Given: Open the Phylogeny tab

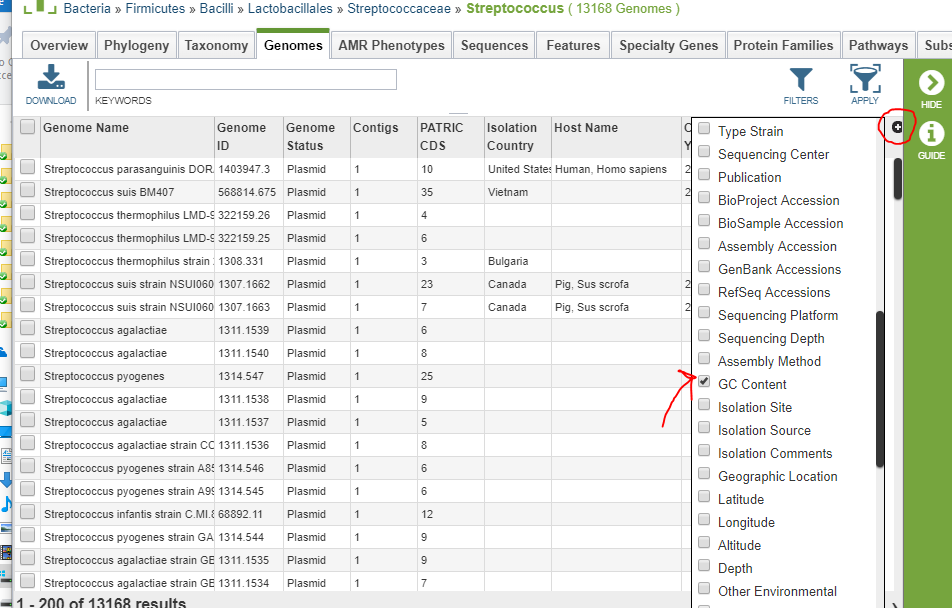Looking at the screenshot, I should click(137, 46).
